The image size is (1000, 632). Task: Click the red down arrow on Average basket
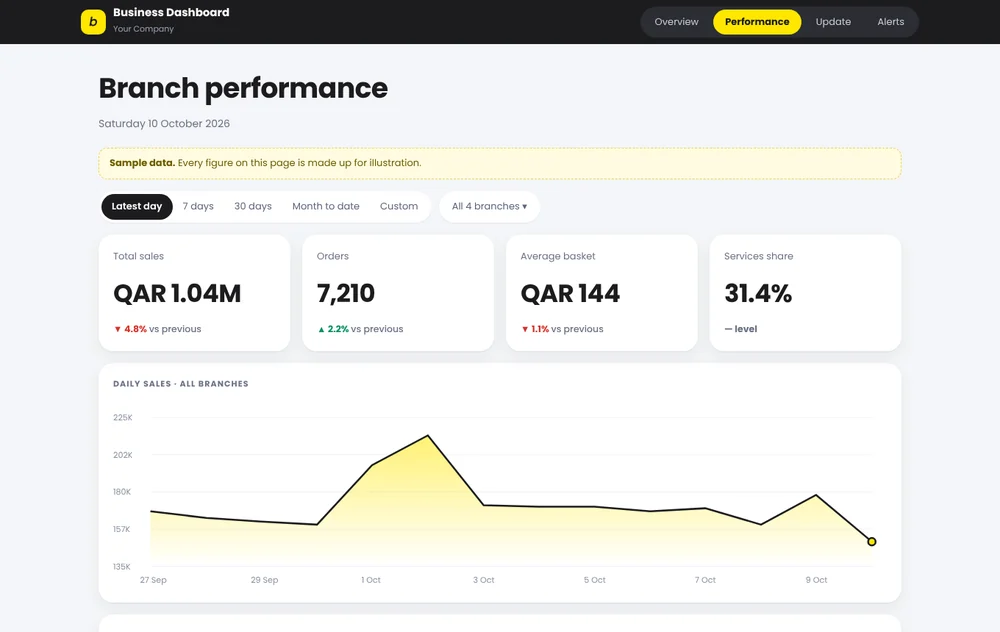click(x=525, y=329)
